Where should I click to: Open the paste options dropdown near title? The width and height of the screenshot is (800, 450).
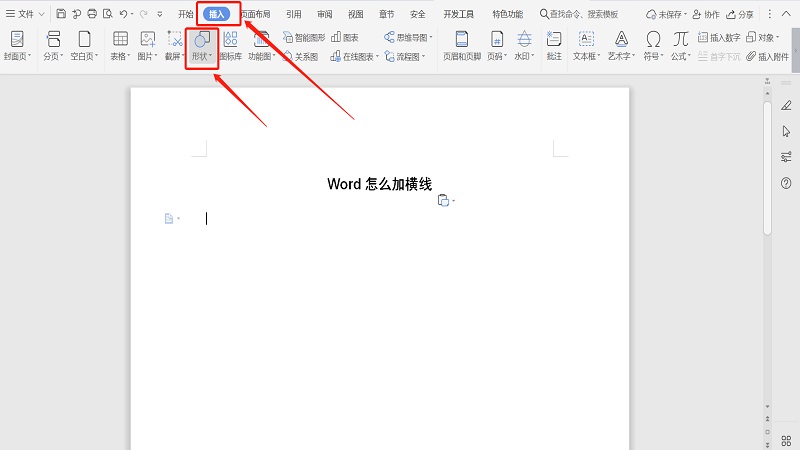(x=446, y=201)
